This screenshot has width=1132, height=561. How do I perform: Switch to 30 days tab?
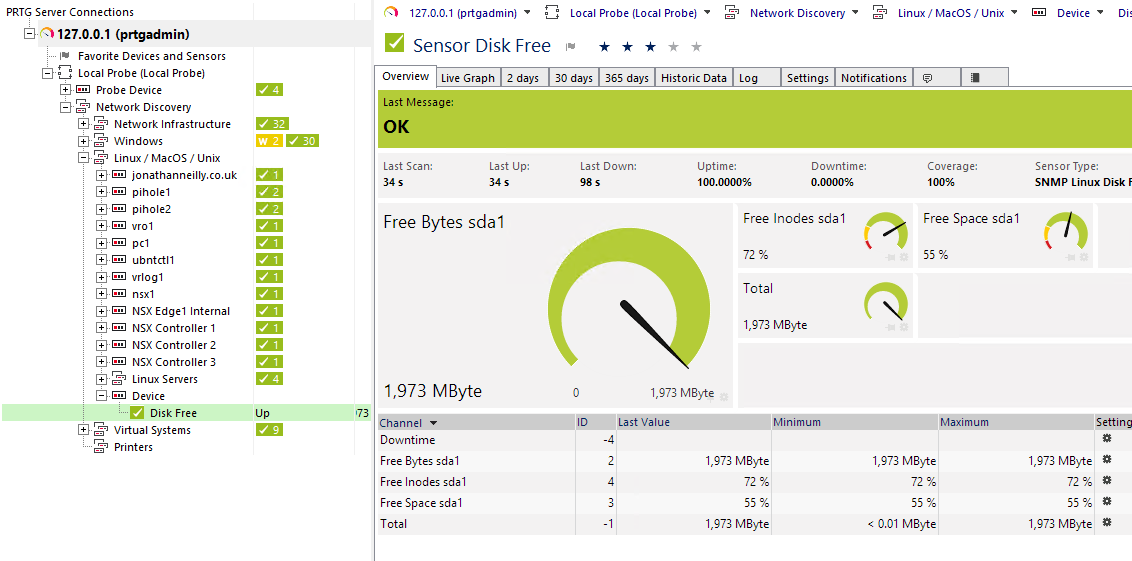click(x=573, y=78)
